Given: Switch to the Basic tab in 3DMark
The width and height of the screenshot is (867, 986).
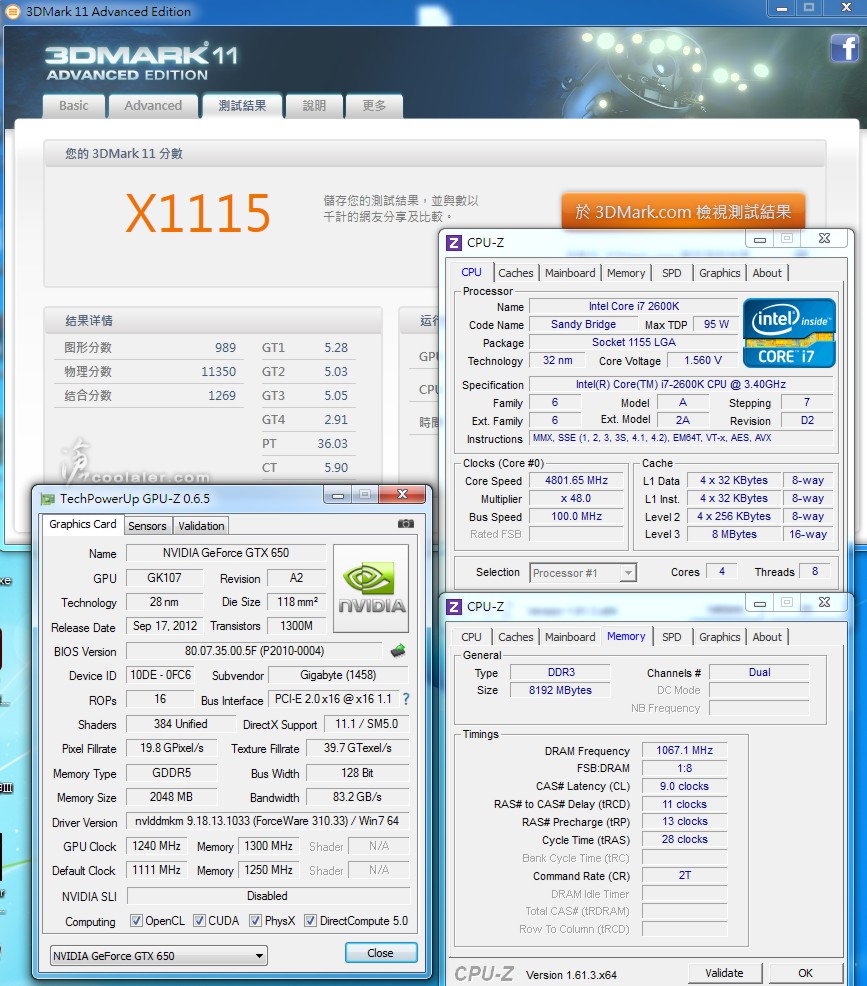Looking at the screenshot, I should coord(74,106).
